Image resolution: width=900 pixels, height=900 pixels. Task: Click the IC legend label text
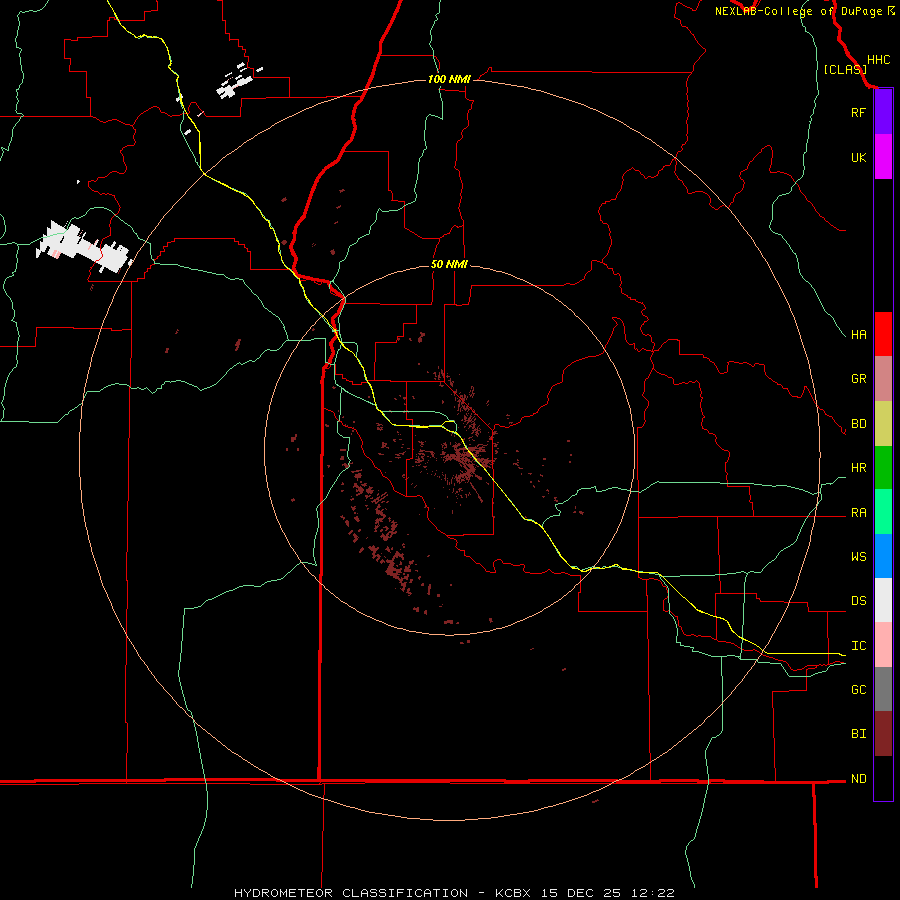click(x=859, y=646)
